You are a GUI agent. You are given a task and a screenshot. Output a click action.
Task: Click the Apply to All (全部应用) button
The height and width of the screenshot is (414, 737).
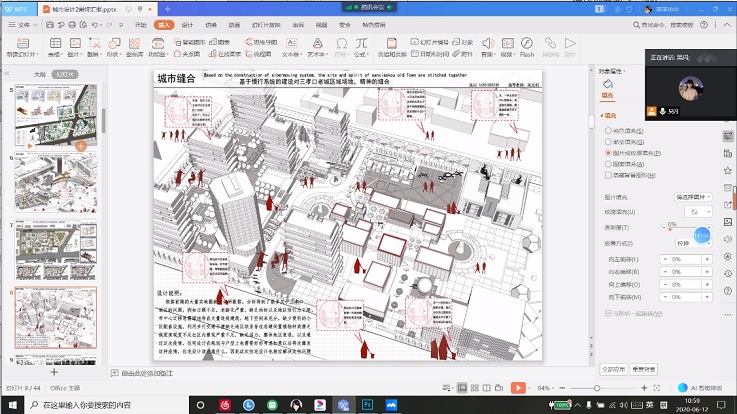tap(613, 369)
